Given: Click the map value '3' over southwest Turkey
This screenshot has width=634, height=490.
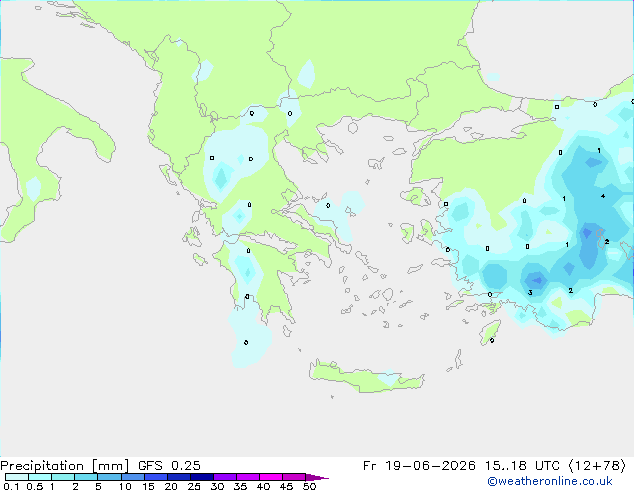Looking at the screenshot, I should click(x=530, y=292).
